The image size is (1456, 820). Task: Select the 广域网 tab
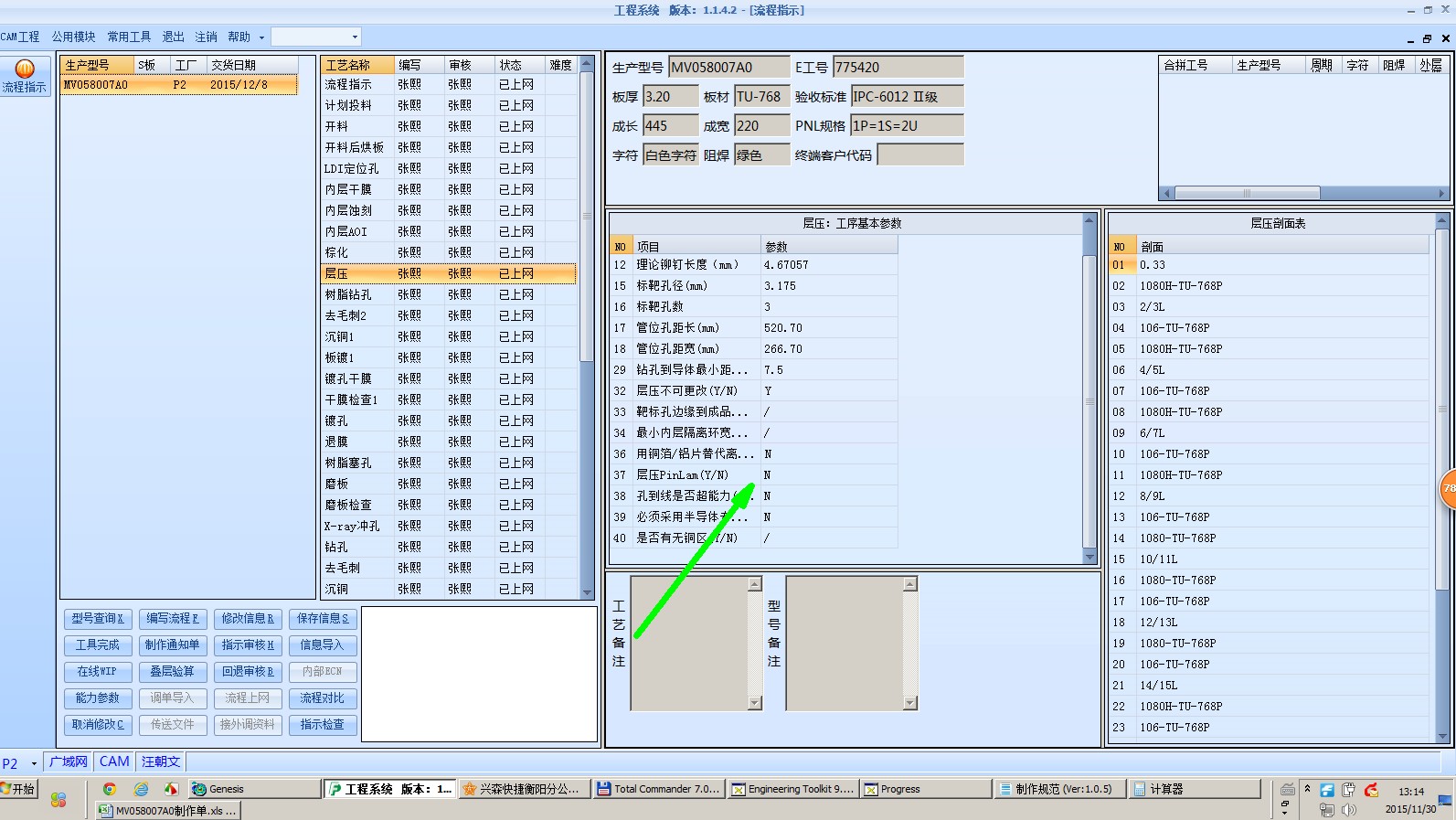point(69,761)
